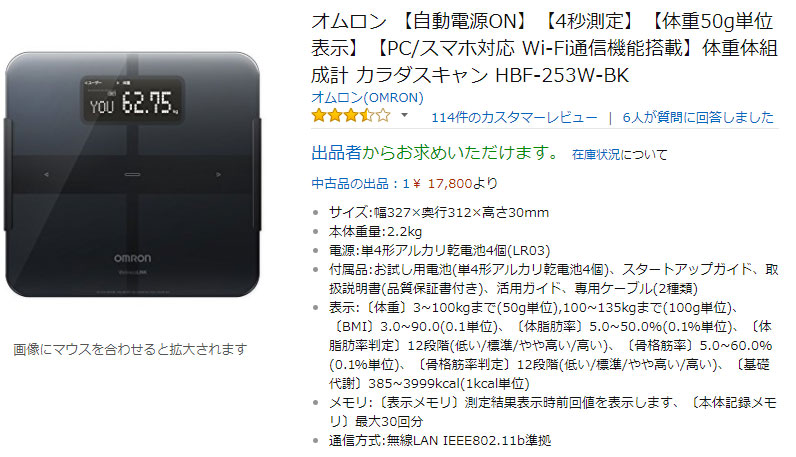796x457 pixels.
Task: Click the サイズ dimensions bullet line
Action: (439, 212)
